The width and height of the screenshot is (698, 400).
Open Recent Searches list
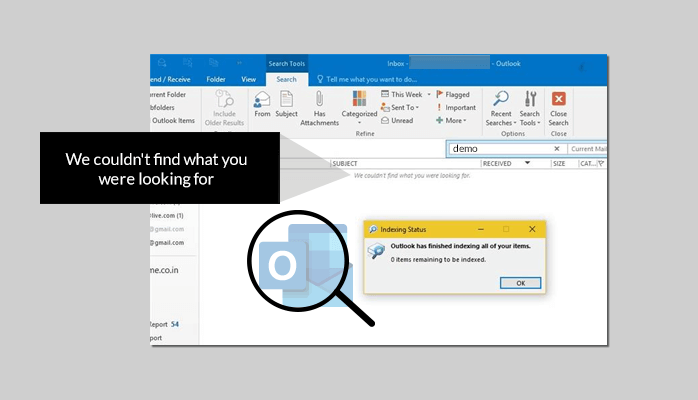pyautogui.click(x=501, y=108)
